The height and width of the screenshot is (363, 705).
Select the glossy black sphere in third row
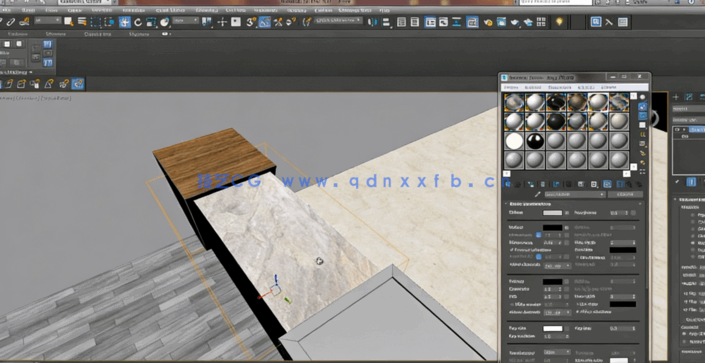coord(535,141)
